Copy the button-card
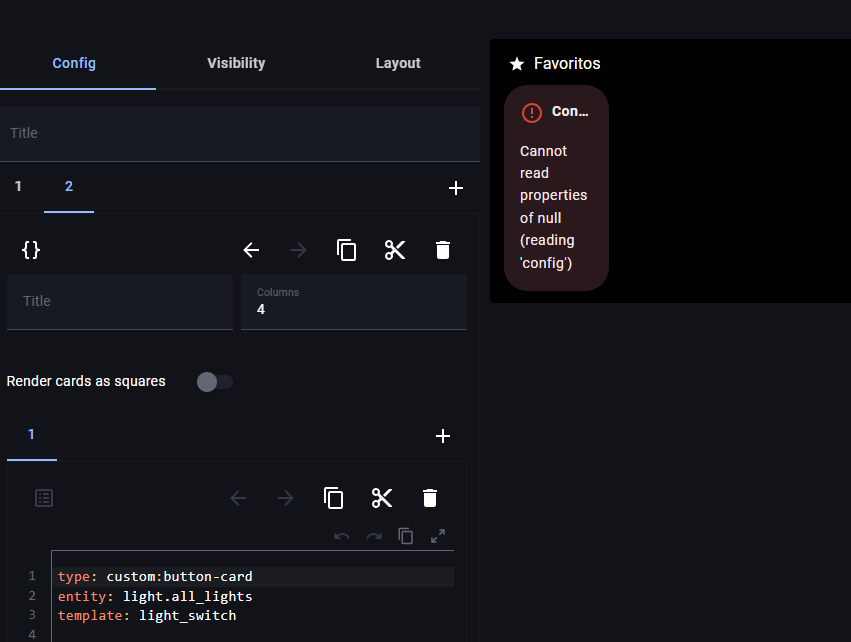This screenshot has height=642, width=851. 333,498
